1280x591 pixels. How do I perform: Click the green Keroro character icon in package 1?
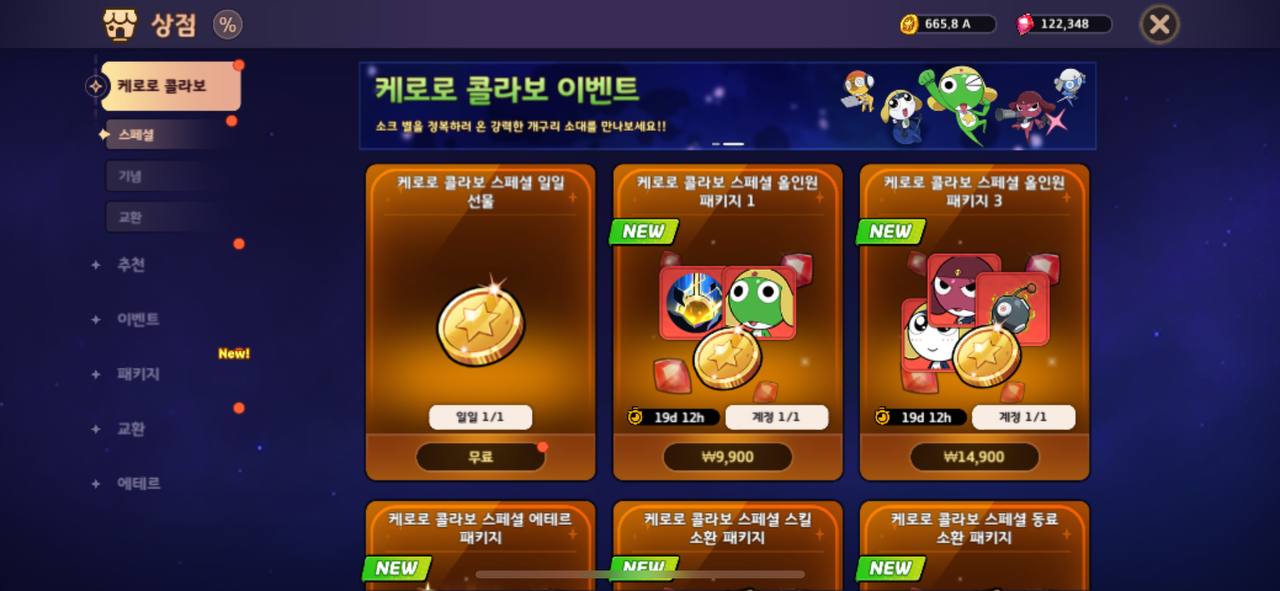tap(759, 303)
